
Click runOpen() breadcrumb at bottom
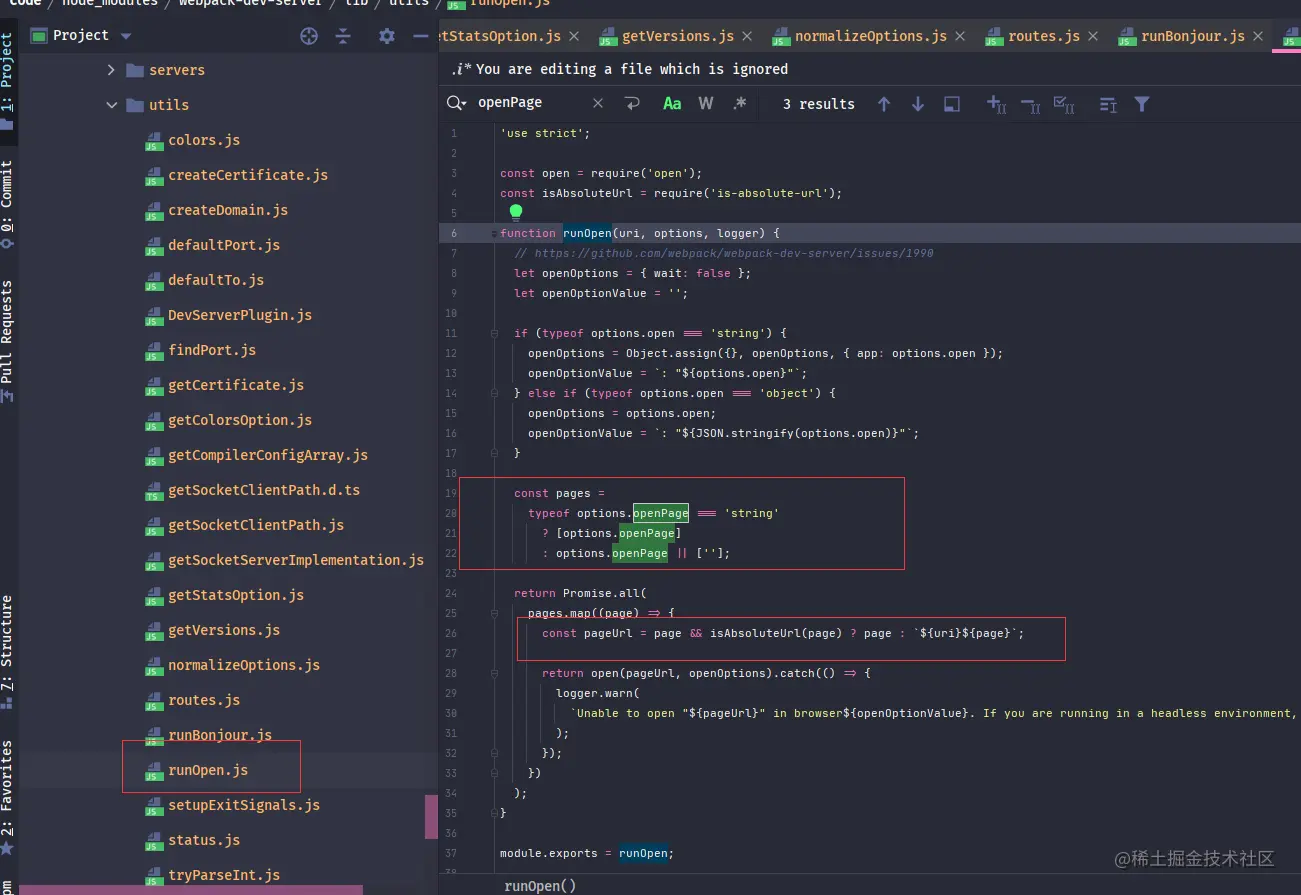[540, 885]
